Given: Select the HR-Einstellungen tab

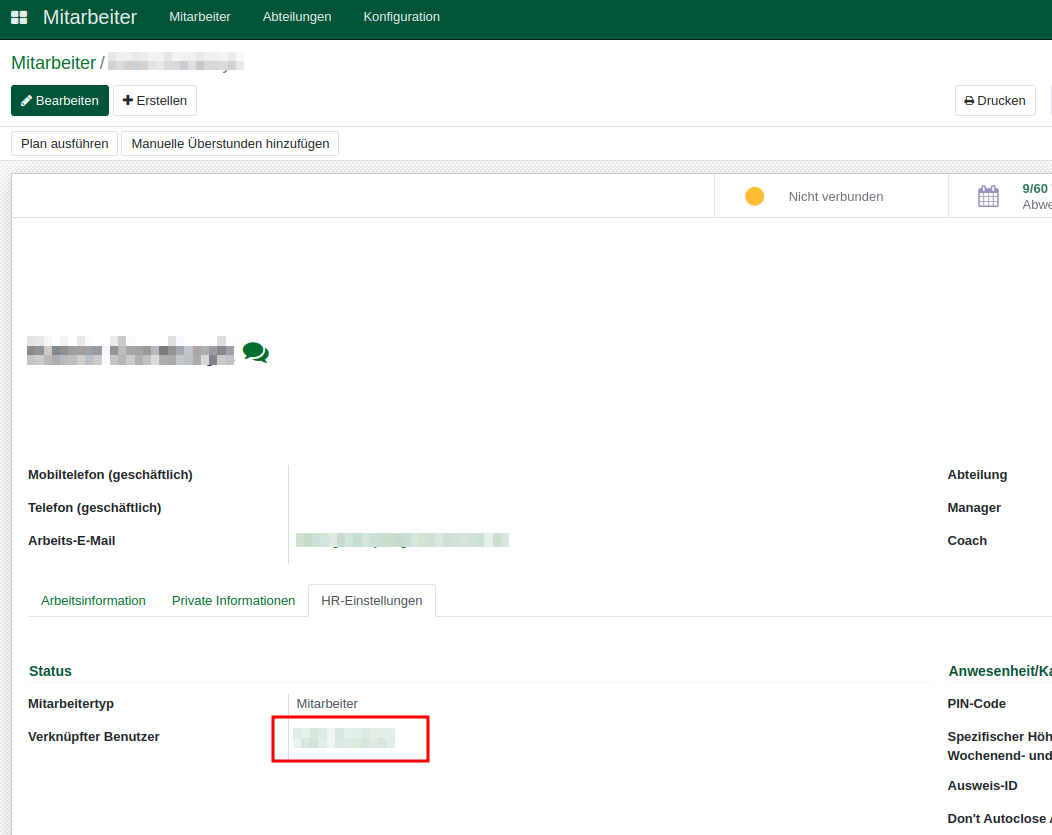Looking at the screenshot, I should point(372,601).
